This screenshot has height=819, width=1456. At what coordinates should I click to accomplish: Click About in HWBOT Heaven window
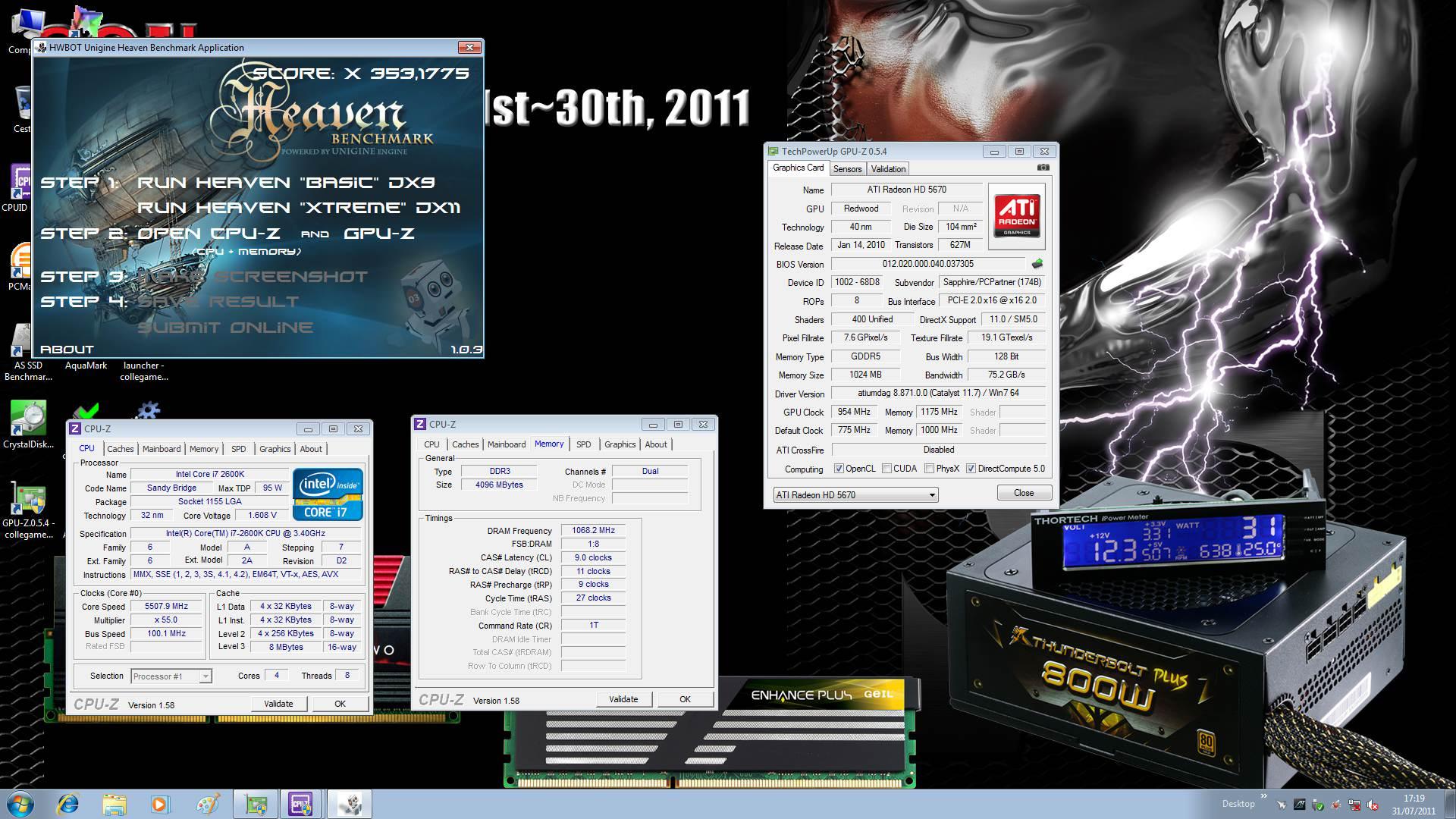point(67,350)
